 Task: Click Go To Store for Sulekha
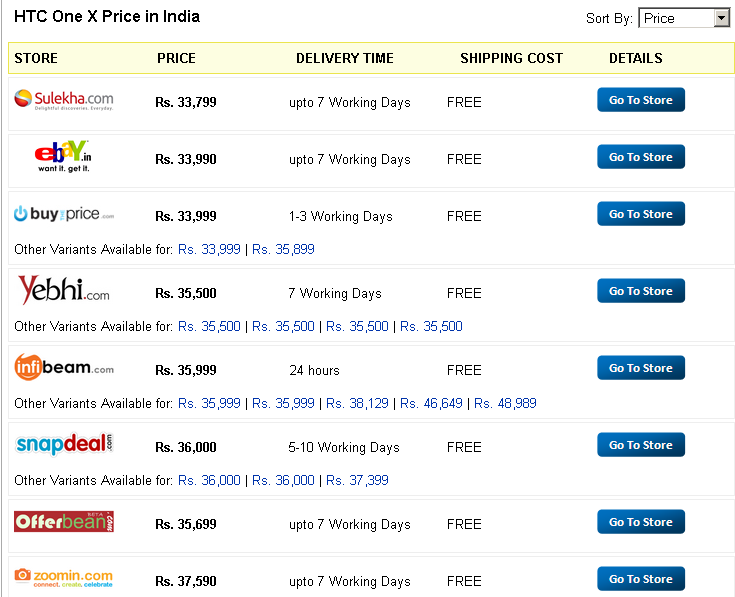(x=641, y=100)
